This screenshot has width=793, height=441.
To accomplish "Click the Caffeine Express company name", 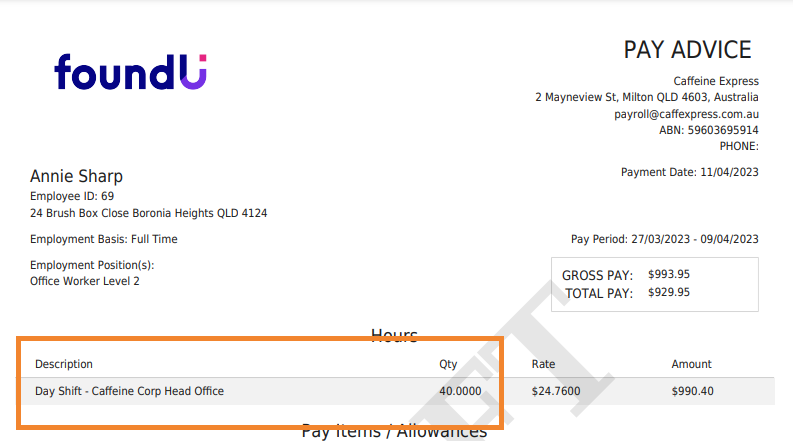I will click(715, 81).
